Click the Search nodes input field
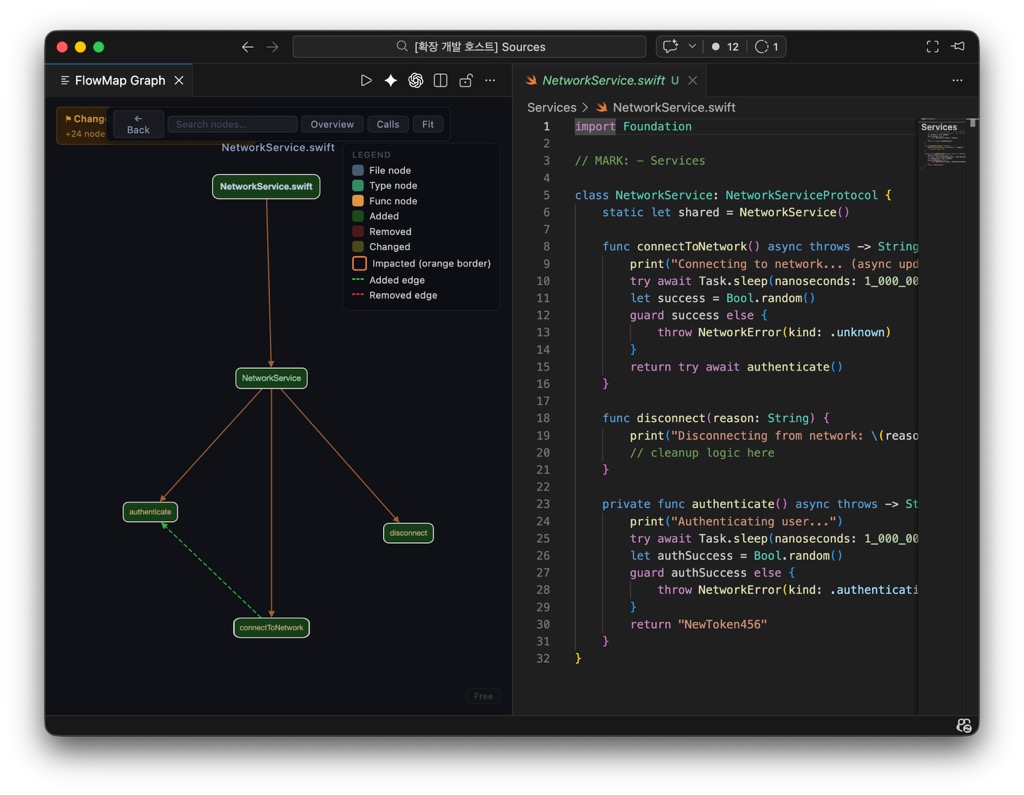Viewport: 1024px width, 795px height. pyautogui.click(x=232, y=124)
